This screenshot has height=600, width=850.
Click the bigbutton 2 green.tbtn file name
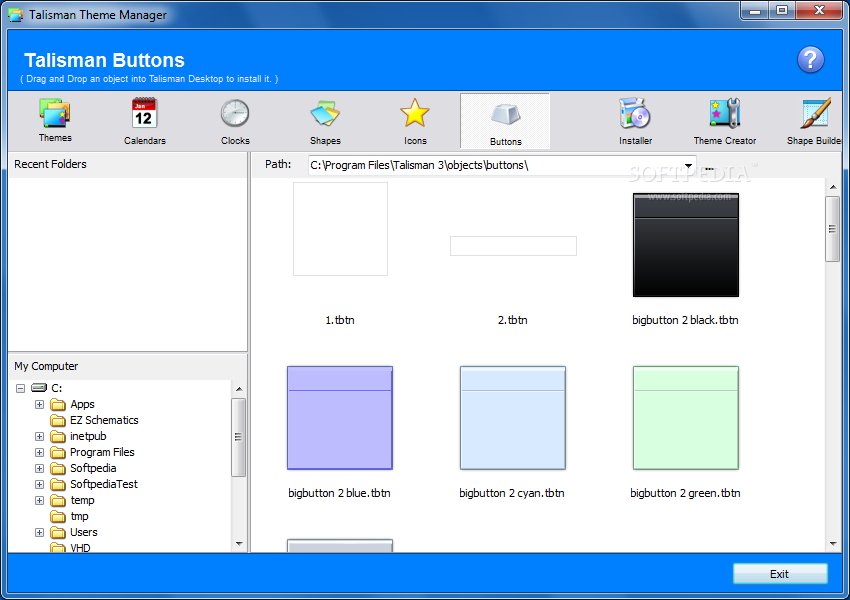point(685,493)
